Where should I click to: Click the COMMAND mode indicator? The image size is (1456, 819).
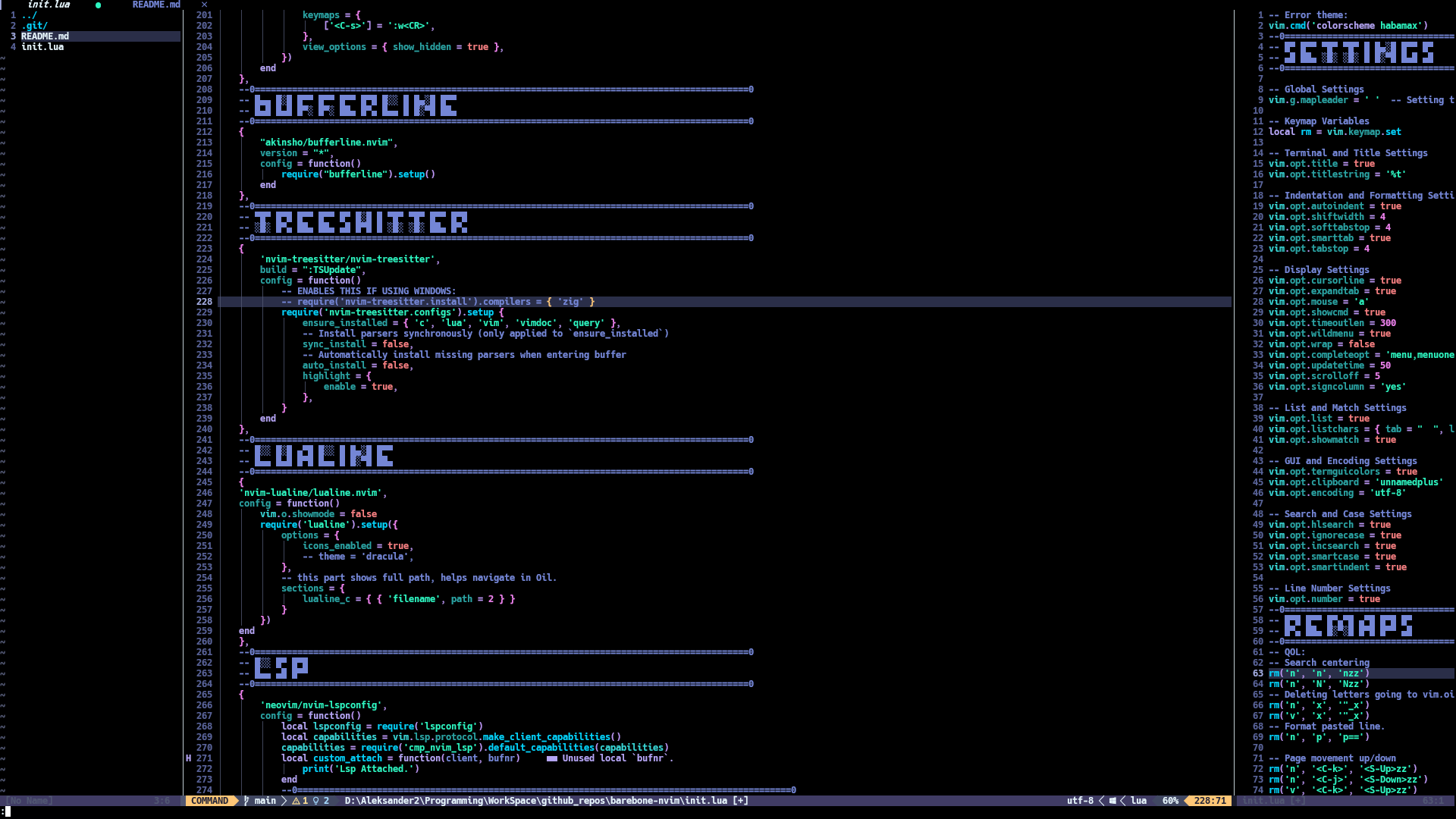click(x=209, y=801)
